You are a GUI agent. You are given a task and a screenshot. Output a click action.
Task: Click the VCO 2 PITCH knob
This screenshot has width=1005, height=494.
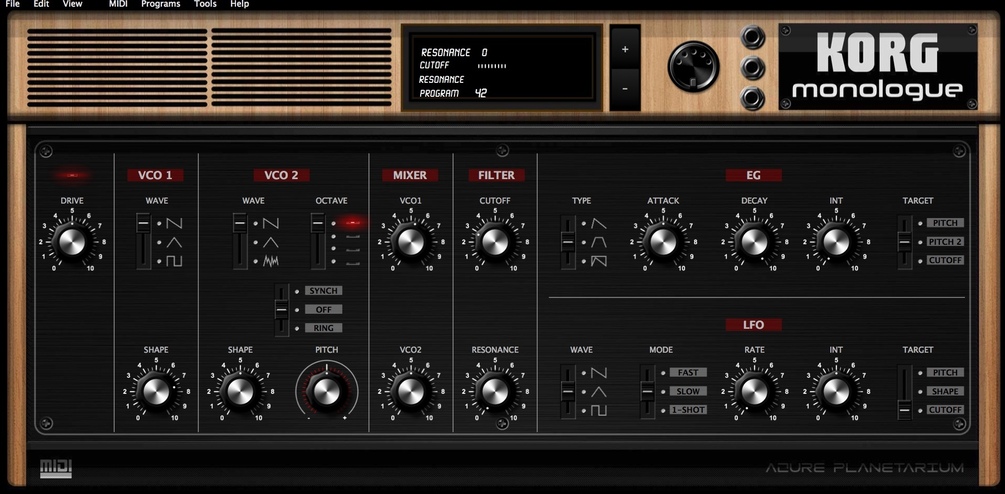[326, 391]
